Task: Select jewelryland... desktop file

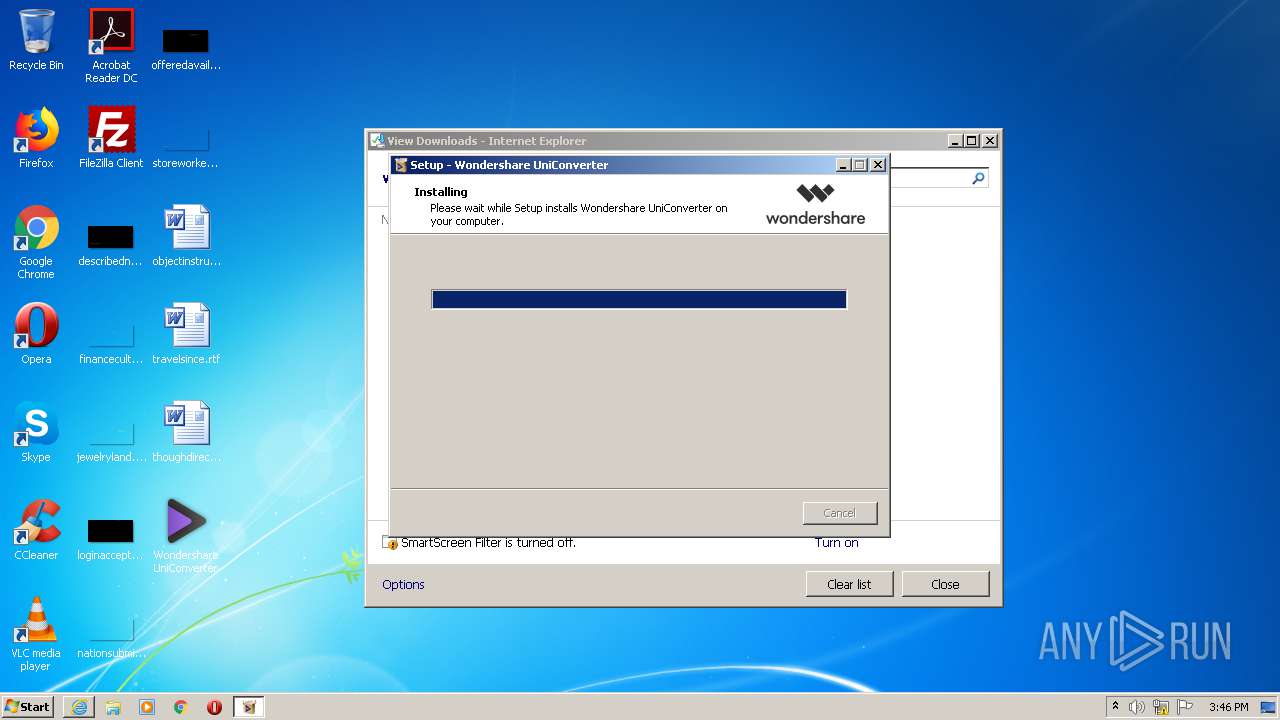Action: pos(111,440)
